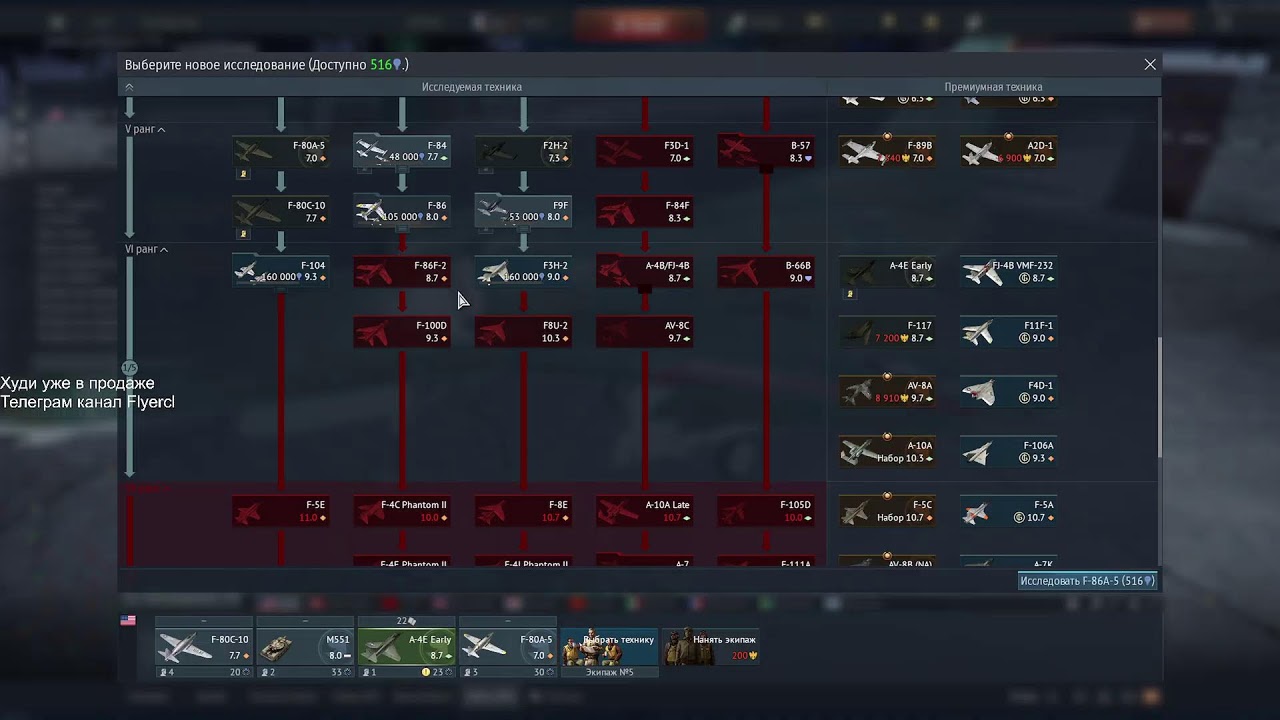Select the F-105D aircraft card
Screen dimensions: 1280x720
tap(765, 512)
